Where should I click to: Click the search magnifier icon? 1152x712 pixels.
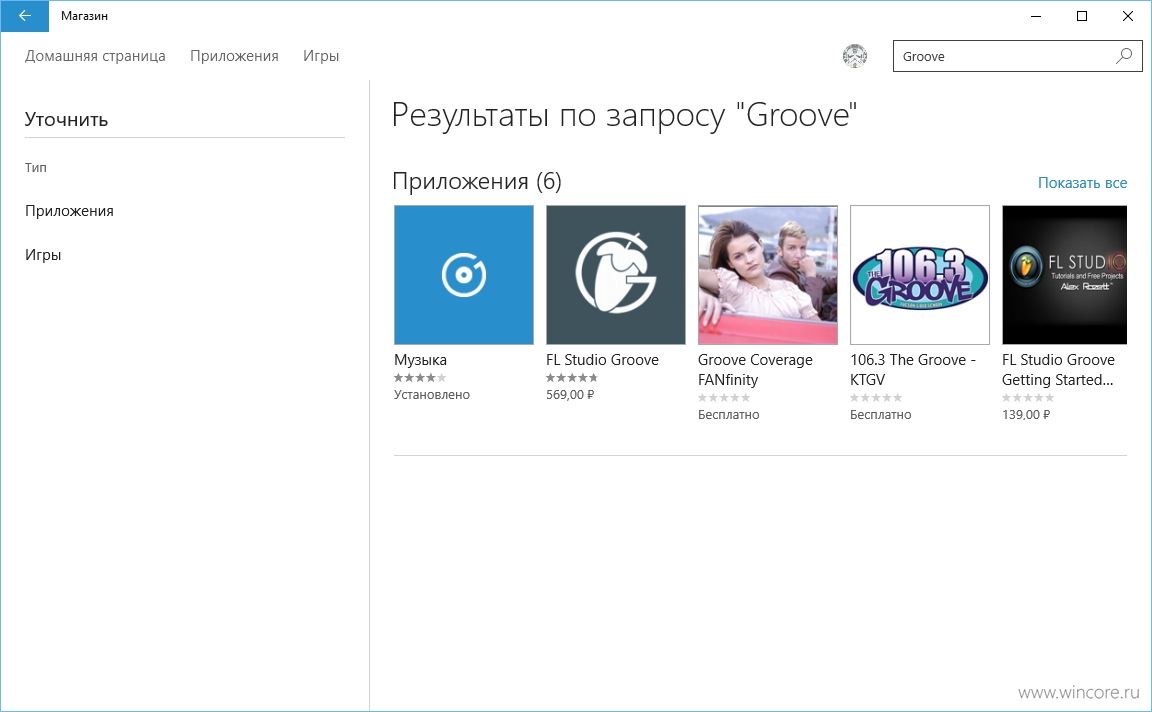point(1124,56)
